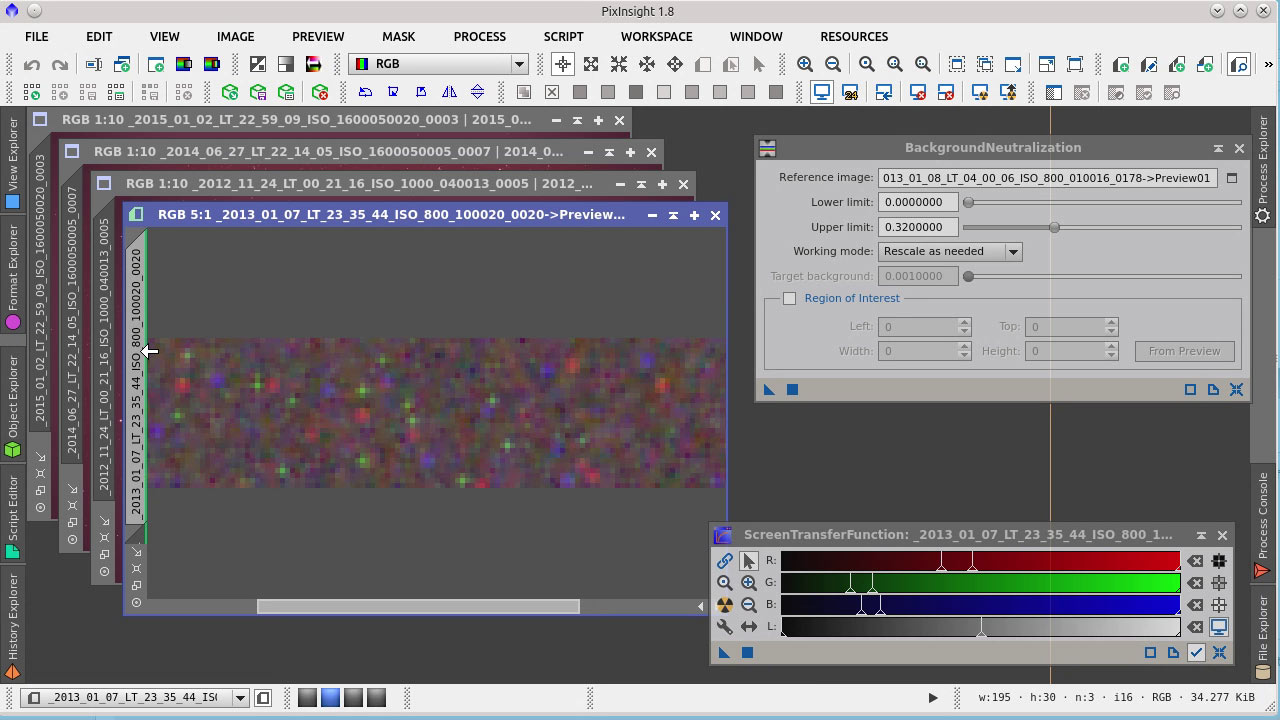Open the RESOURCES menu
The image size is (1280, 720).
854,36
